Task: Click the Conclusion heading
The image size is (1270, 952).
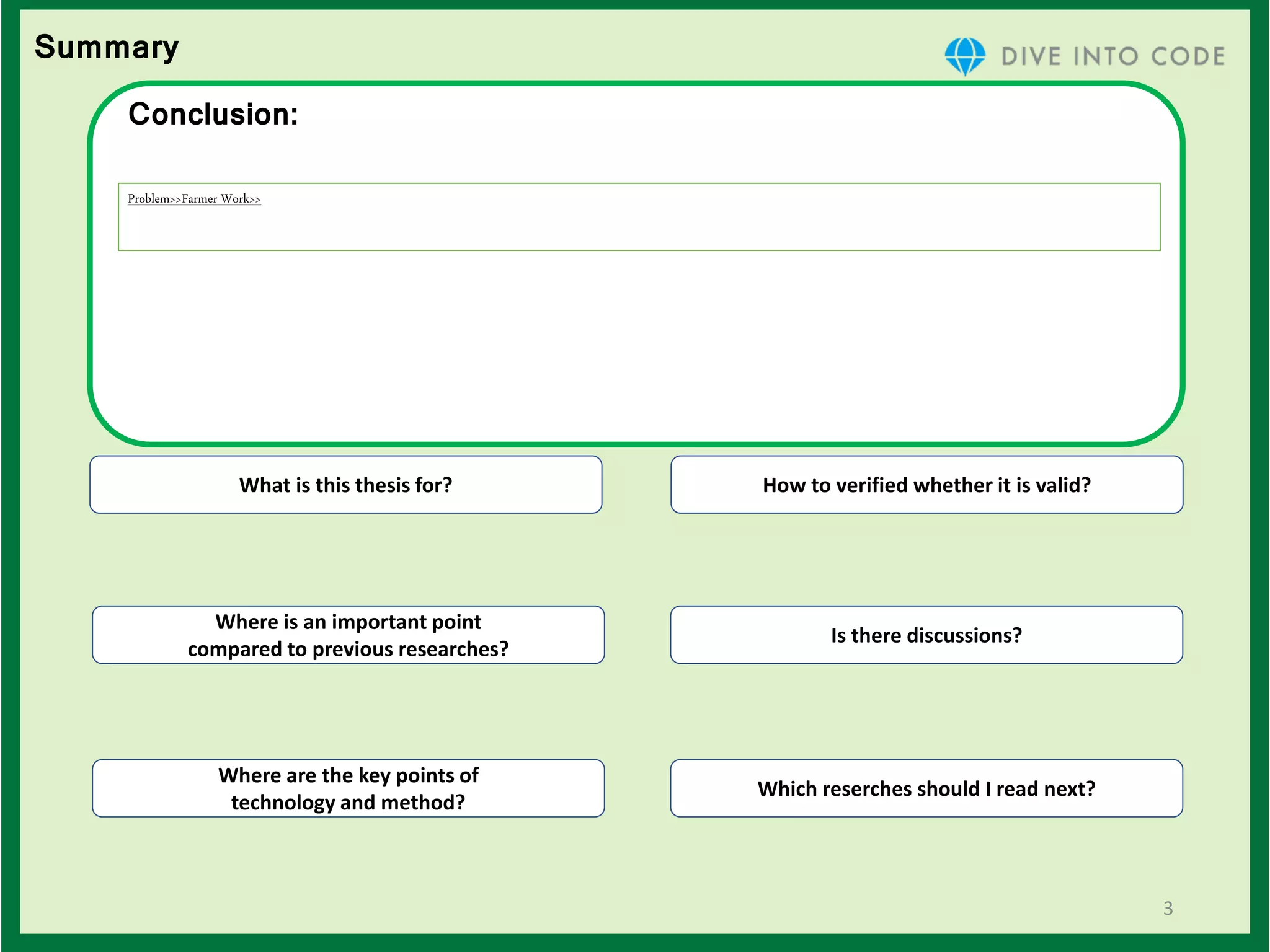Action: (x=213, y=114)
